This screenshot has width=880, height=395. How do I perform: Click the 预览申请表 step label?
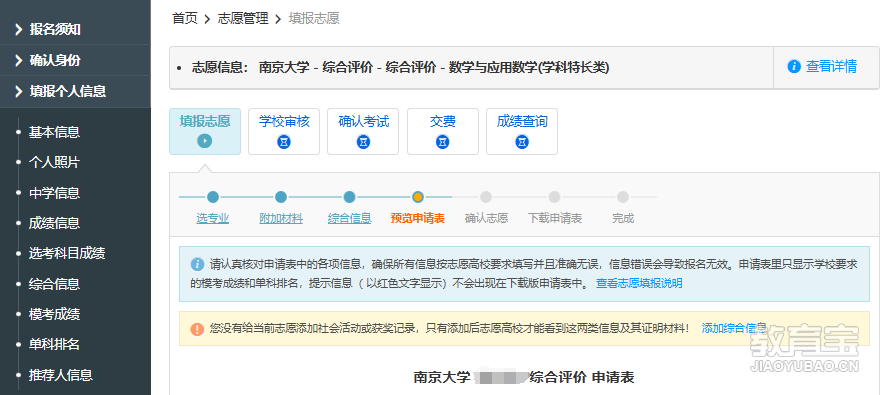418,218
